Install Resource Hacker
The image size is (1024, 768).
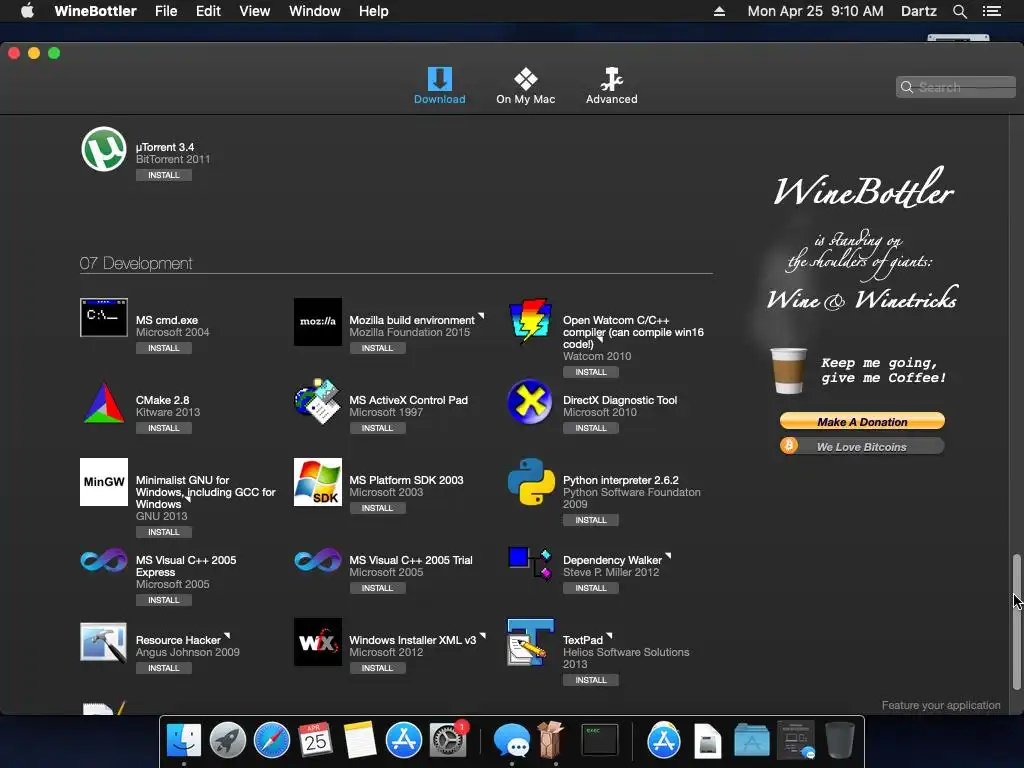pos(164,668)
